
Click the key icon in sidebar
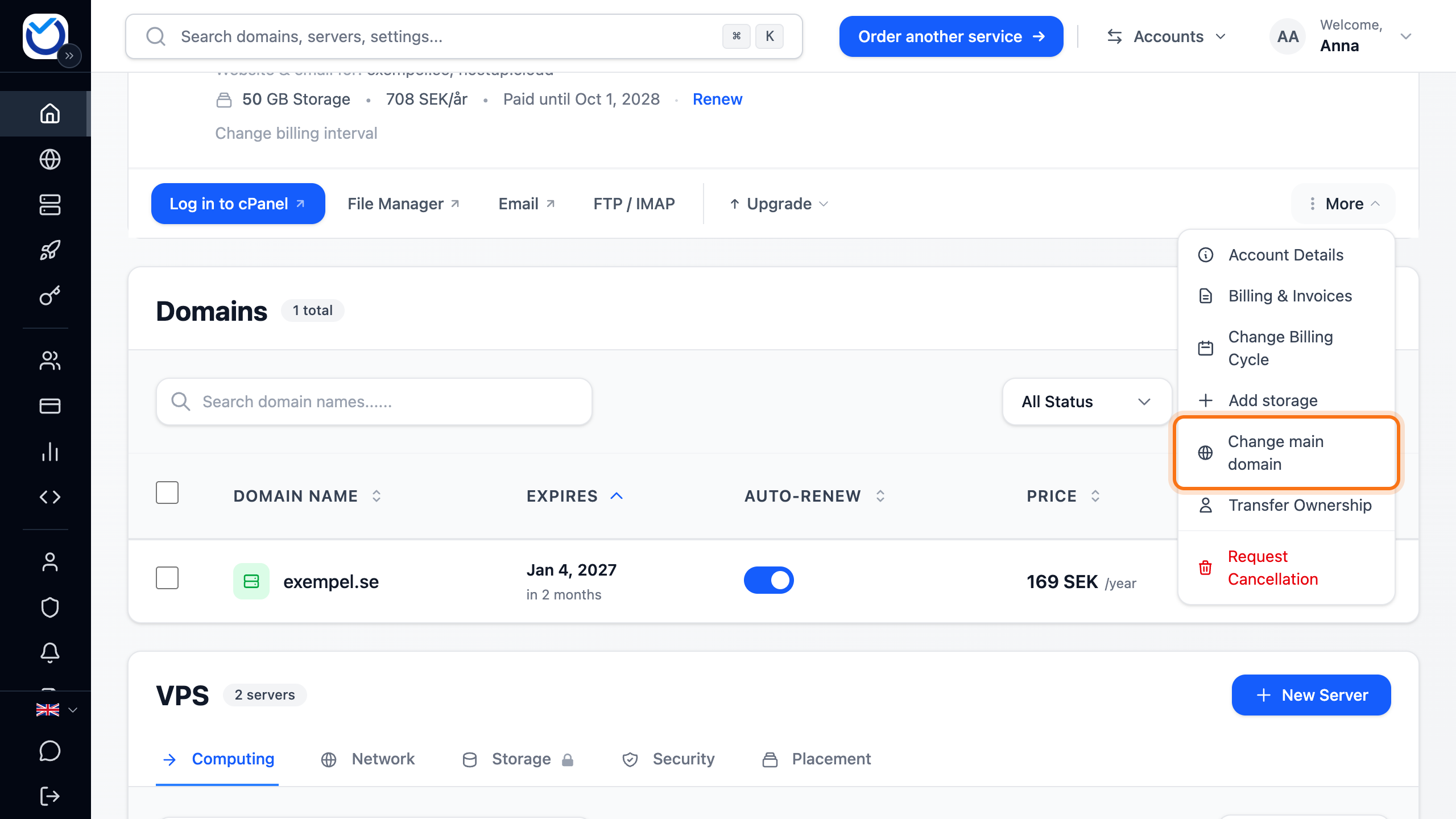(x=50, y=296)
